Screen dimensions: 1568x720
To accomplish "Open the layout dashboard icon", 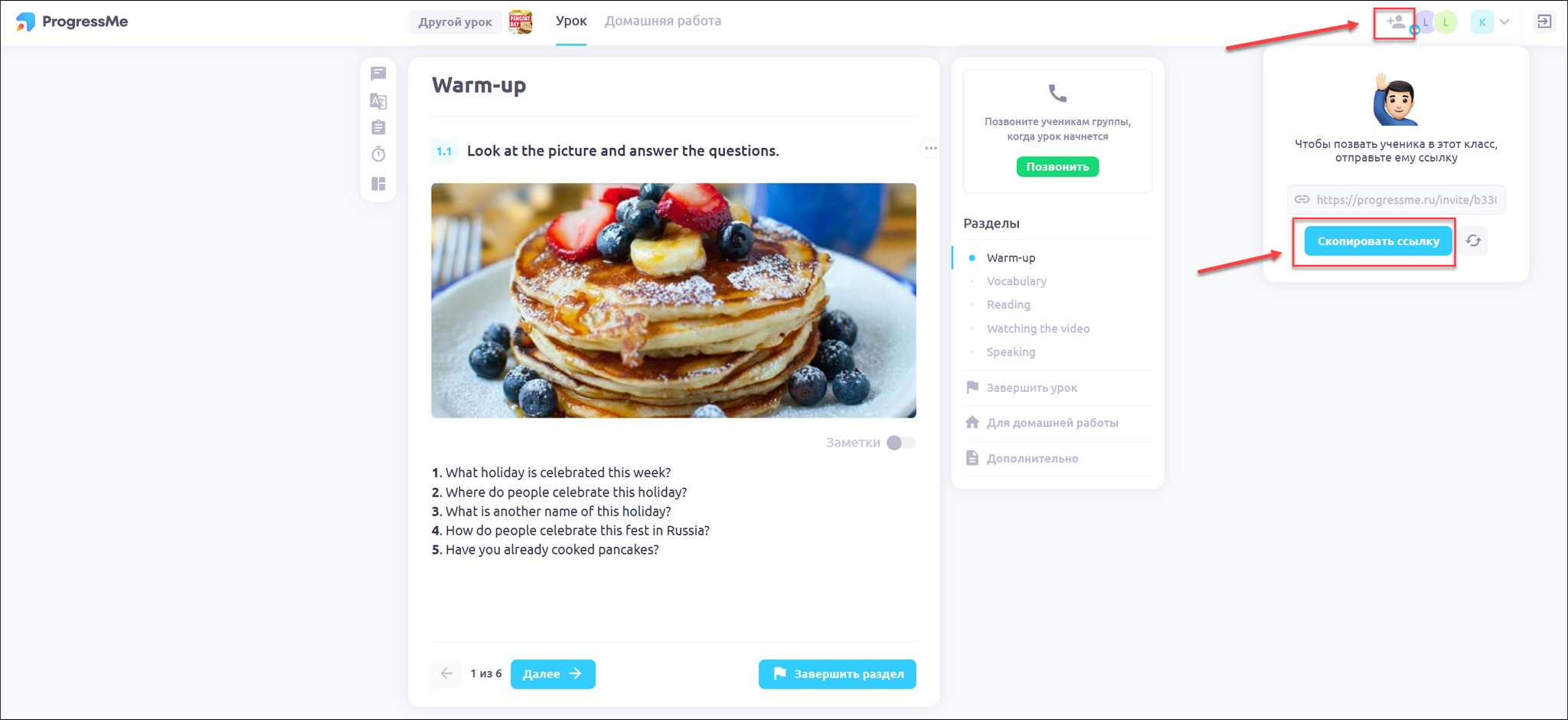I will [378, 184].
